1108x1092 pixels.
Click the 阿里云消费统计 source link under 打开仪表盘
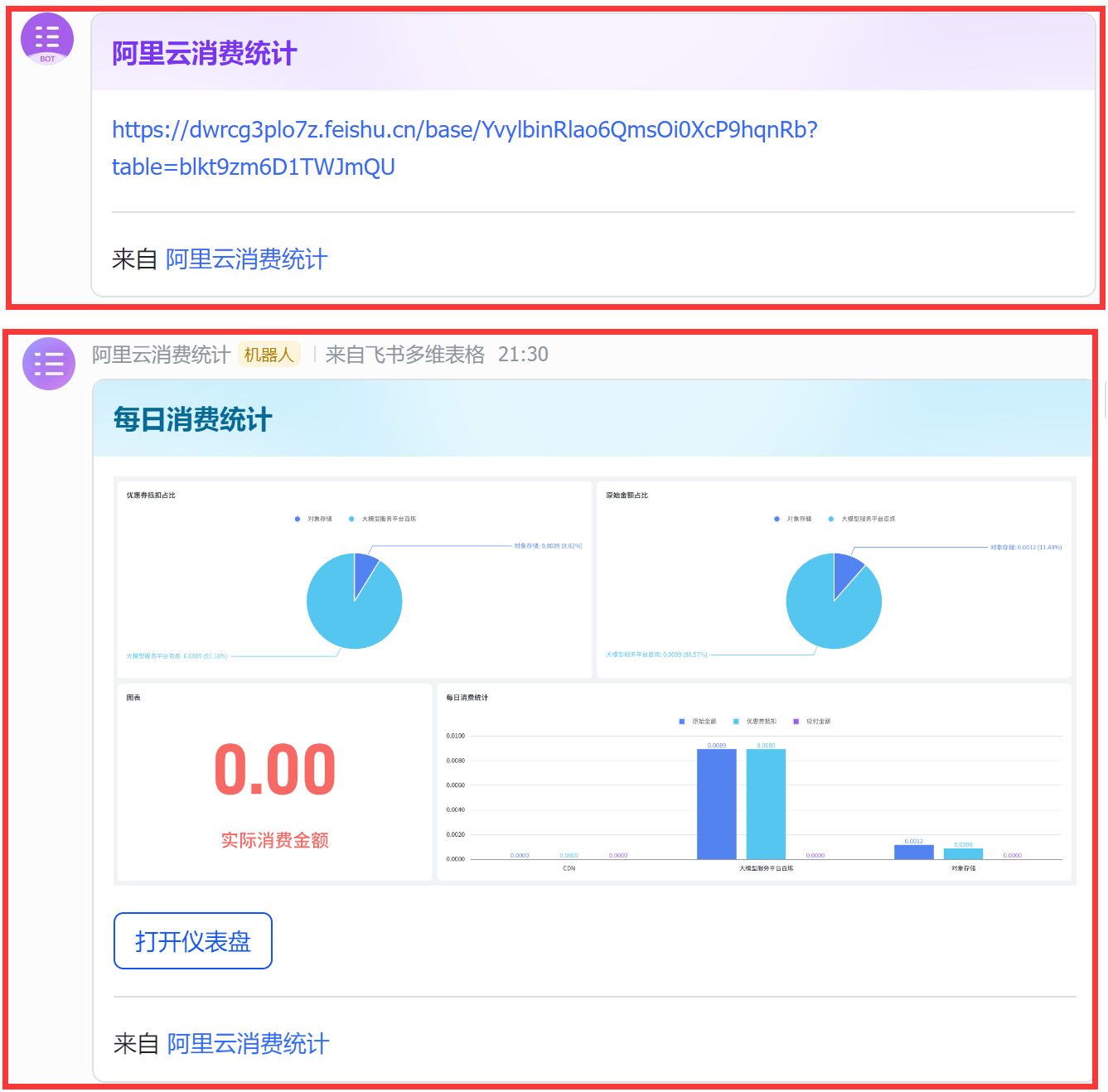coord(249,1044)
